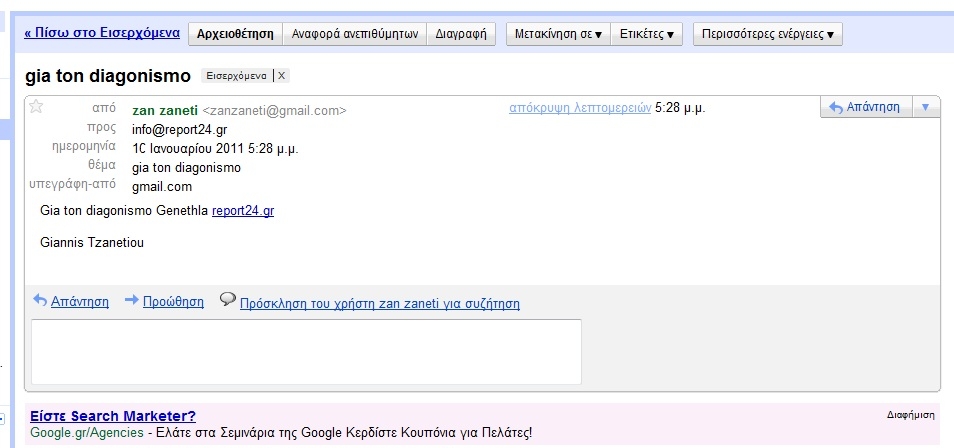Open the Μετακίνηση σε dropdown
This screenshot has height=448, width=954.
(559, 34)
